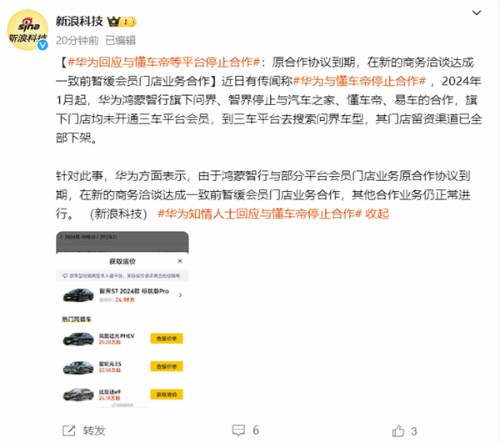Click the close X in price dialog image
The width and height of the screenshot is (500, 443).
coord(180,261)
